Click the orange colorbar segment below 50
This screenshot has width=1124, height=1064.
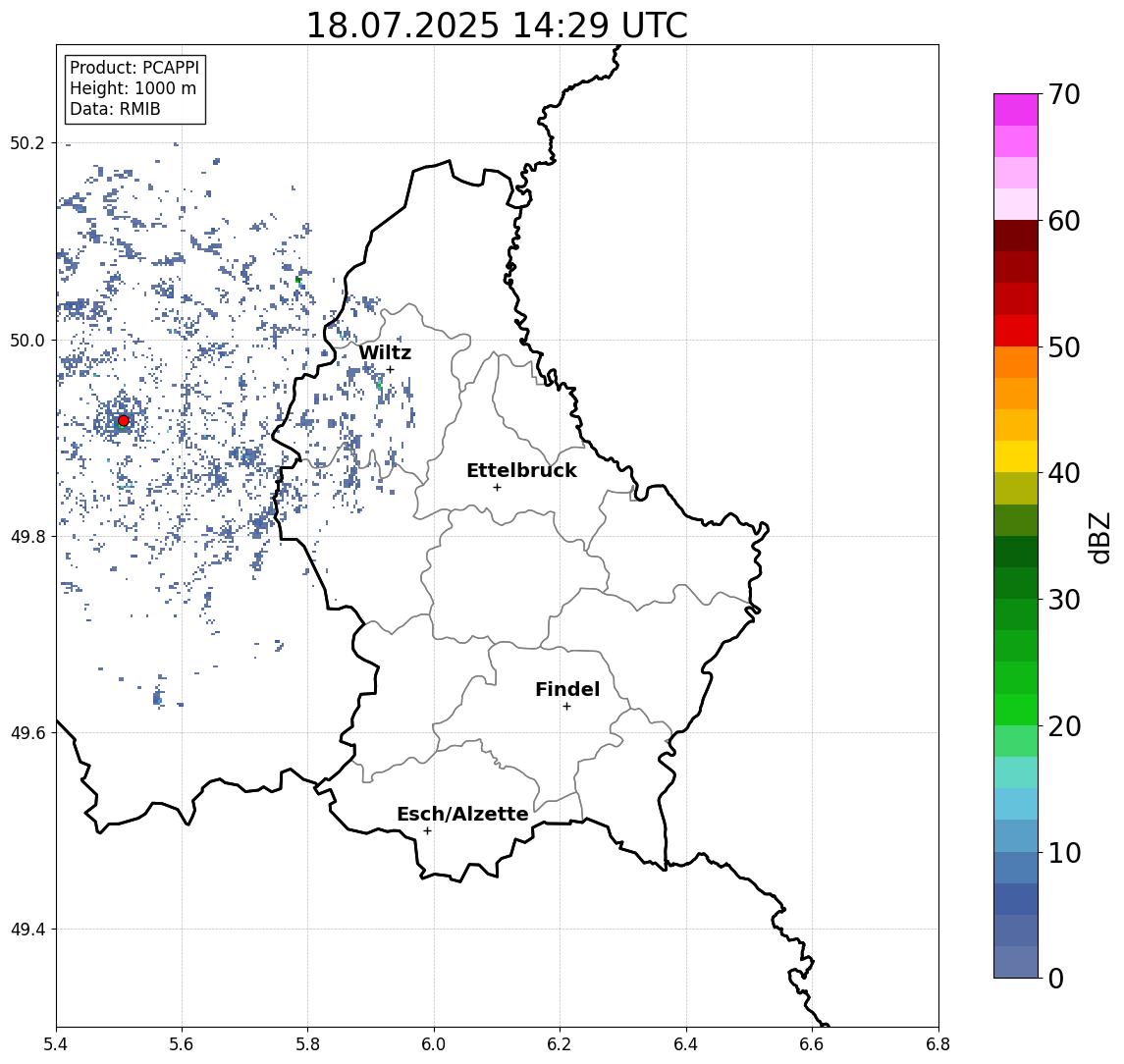point(1016,363)
